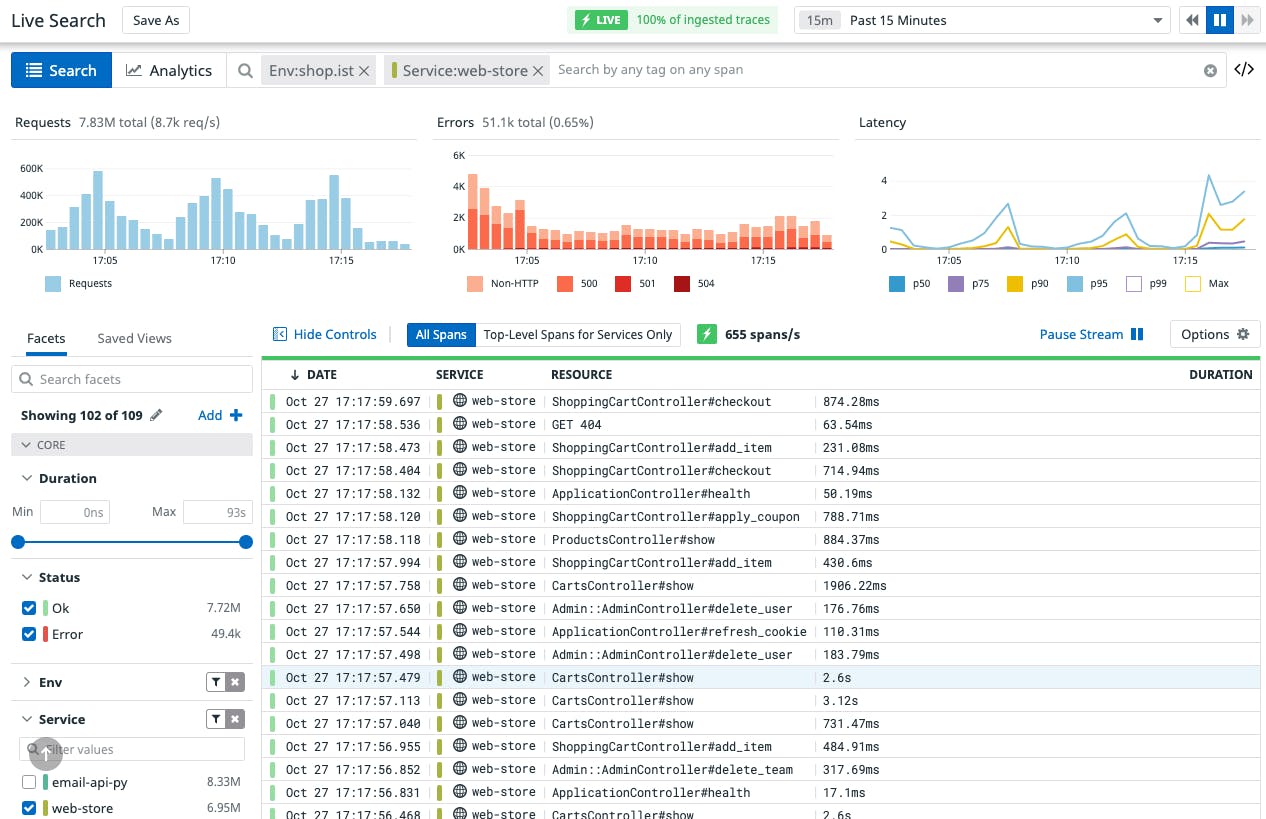Viewport: 1266px width, 819px height.
Task: Open the Saved Views tab
Action: click(x=134, y=338)
